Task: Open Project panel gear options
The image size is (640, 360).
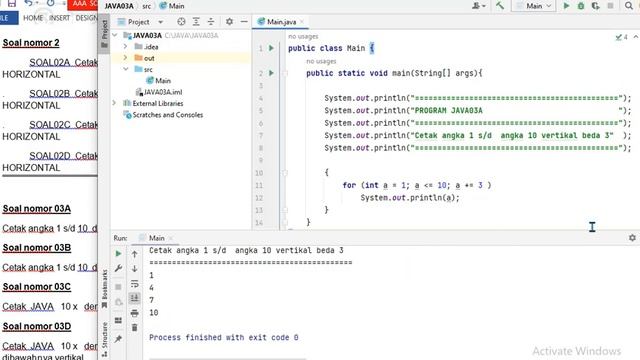Action: [x=229, y=22]
